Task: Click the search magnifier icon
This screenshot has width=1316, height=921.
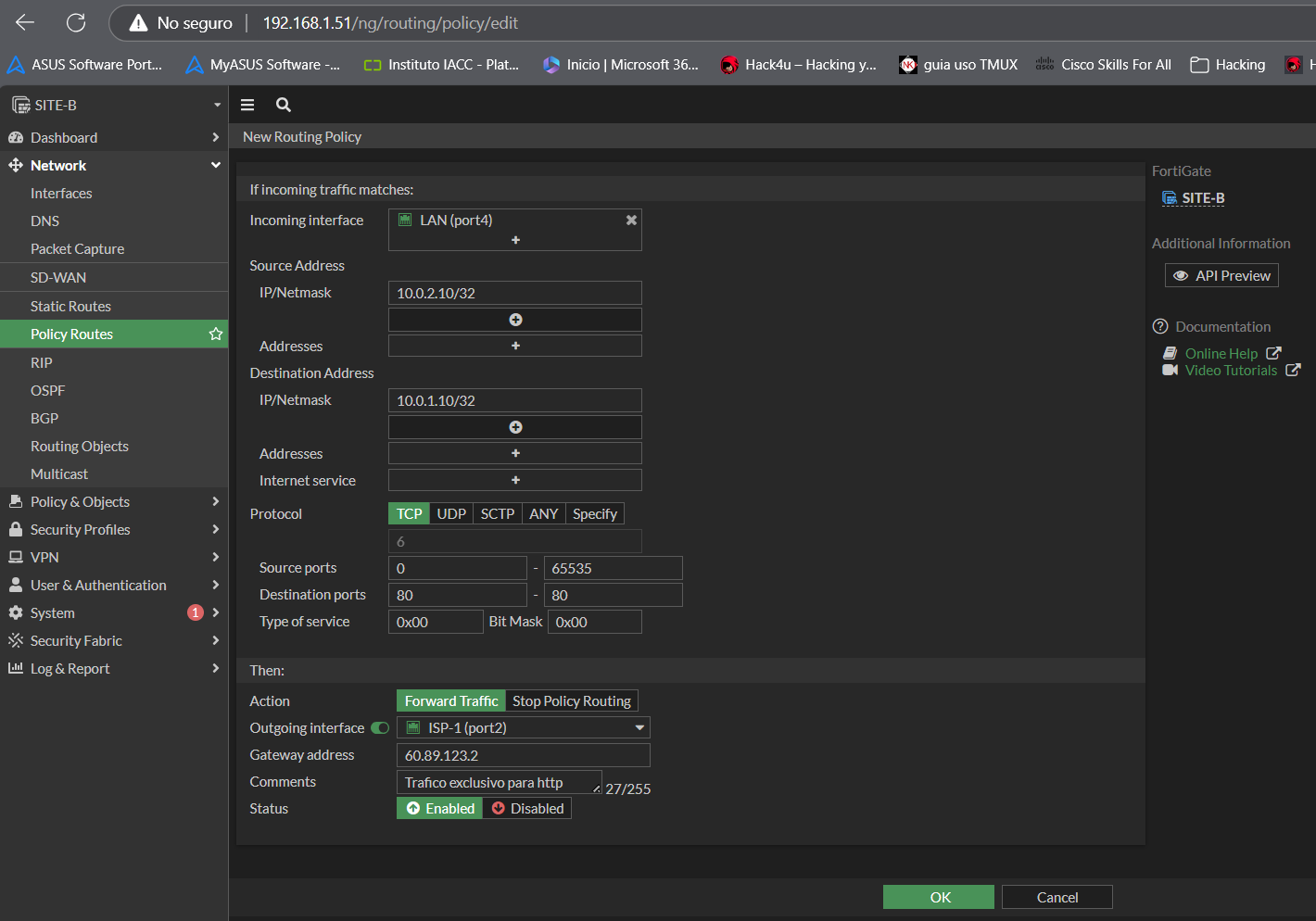Action: click(284, 105)
